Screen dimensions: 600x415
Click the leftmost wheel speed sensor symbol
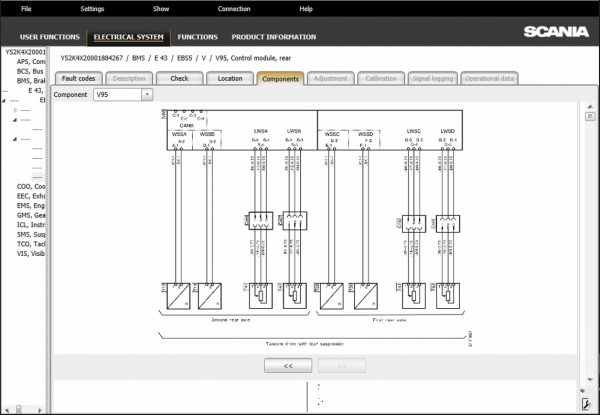[178, 296]
